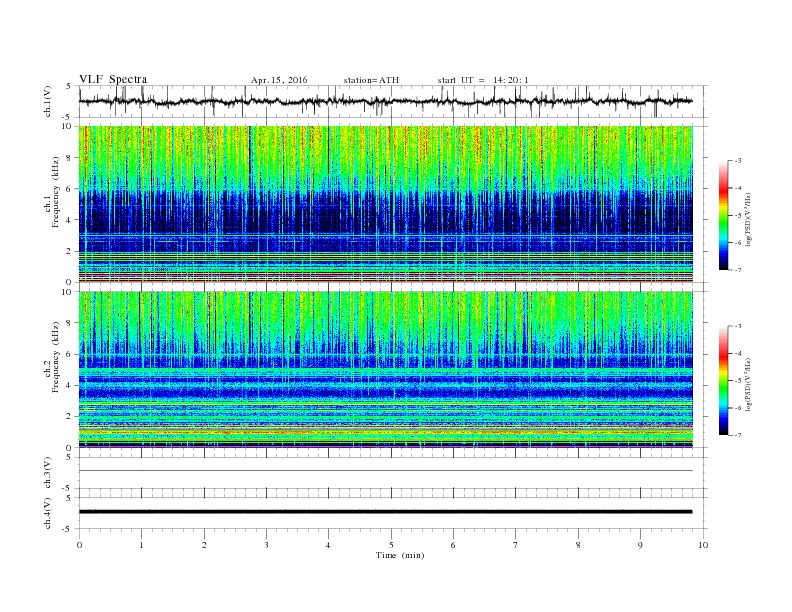This screenshot has height=612, width=792.
Task: Click the "1" minute tick label
Action: point(141,545)
